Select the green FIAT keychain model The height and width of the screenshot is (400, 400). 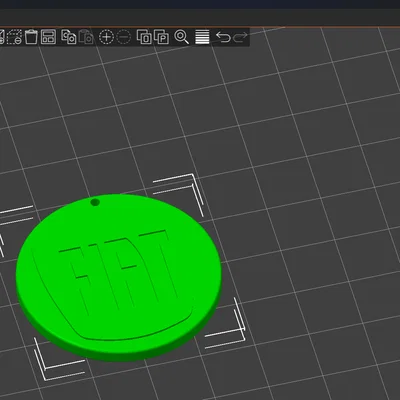click(x=118, y=277)
